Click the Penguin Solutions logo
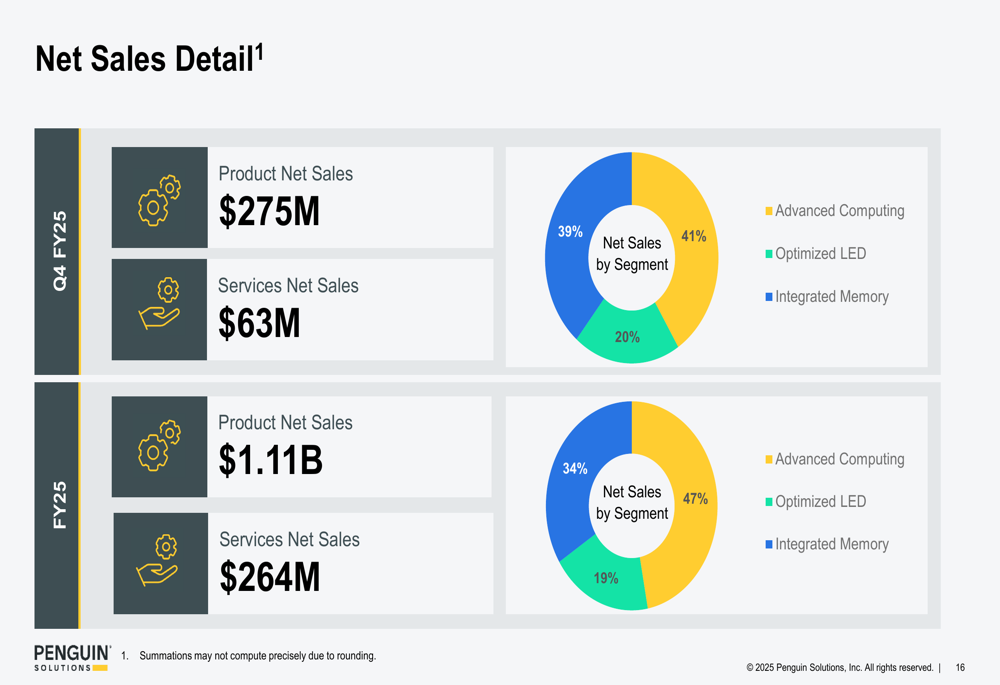 tap(71, 657)
